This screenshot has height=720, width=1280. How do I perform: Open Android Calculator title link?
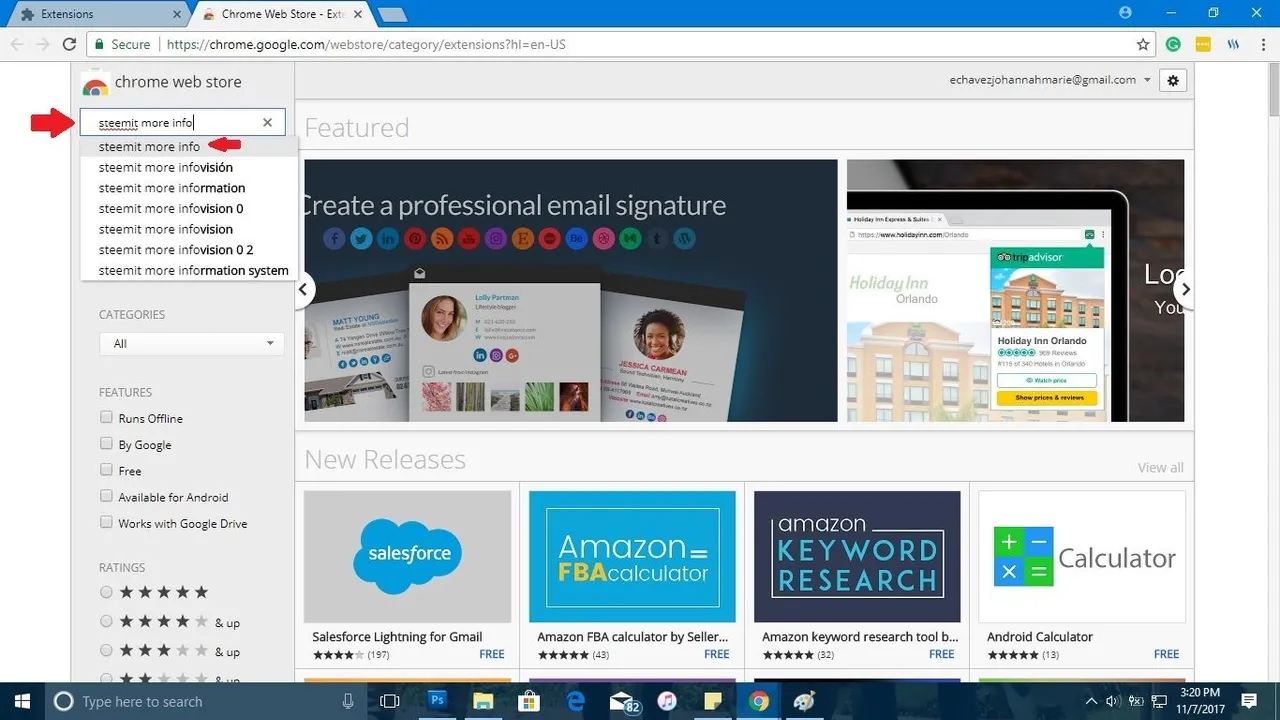pyautogui.click(x=1040, y=637)
